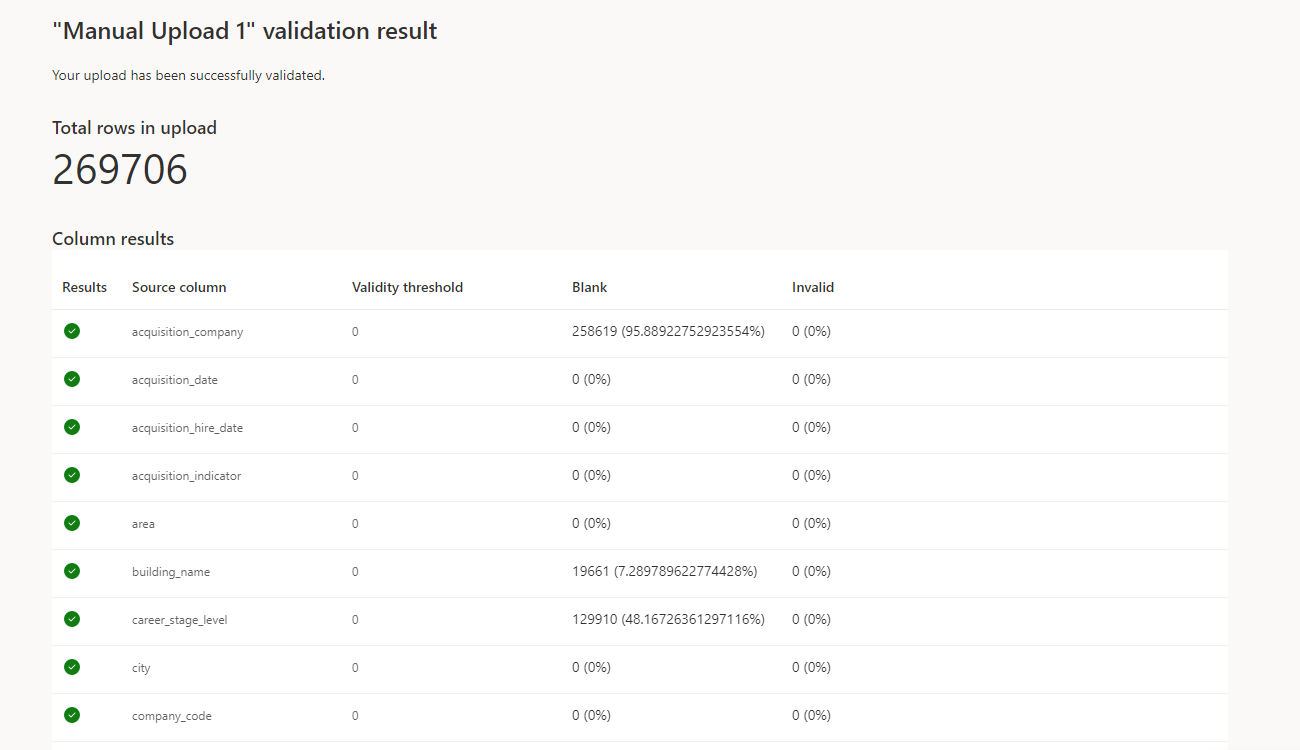Click the green check icon for company_code
Viewport: 1300px width, 750px height.
click(72, 715)
